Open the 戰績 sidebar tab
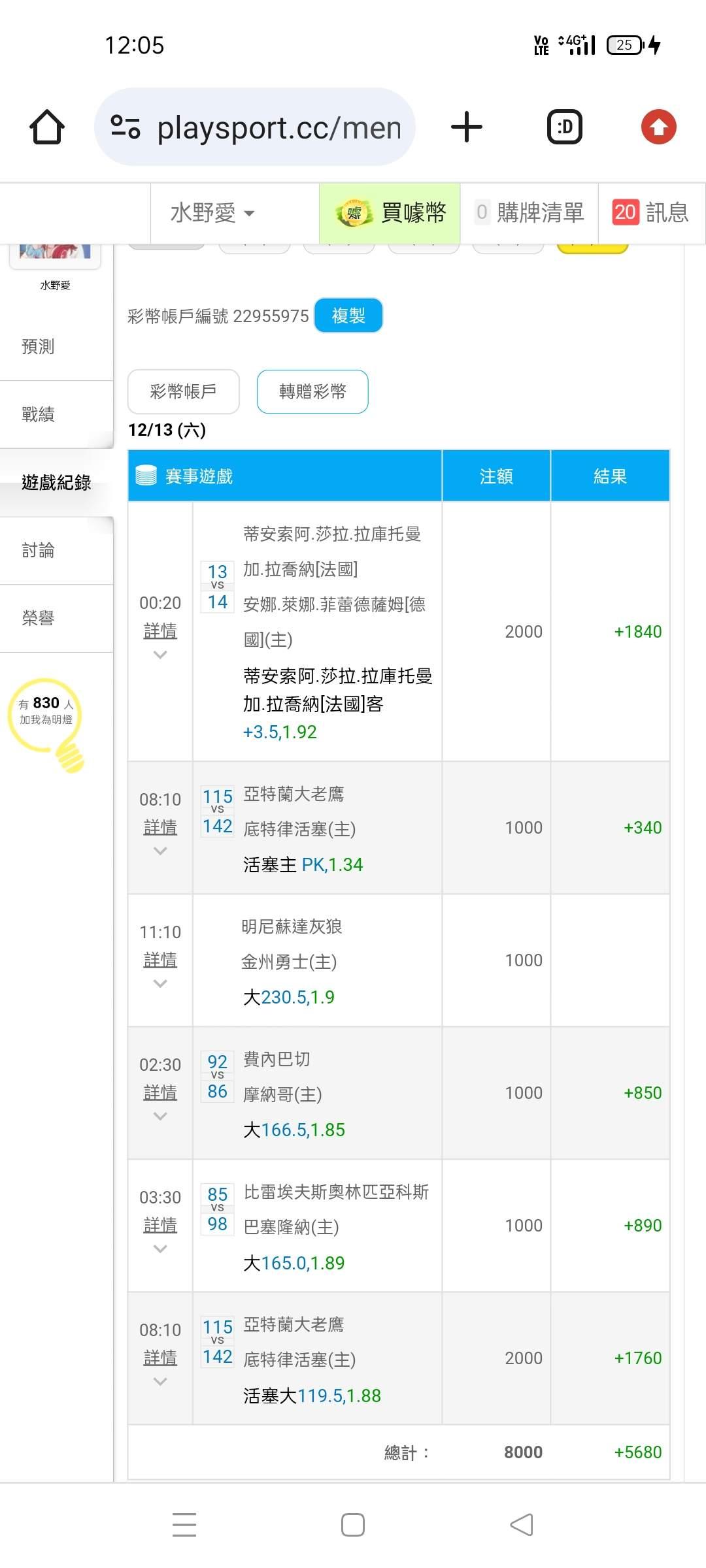 [38, 414]
